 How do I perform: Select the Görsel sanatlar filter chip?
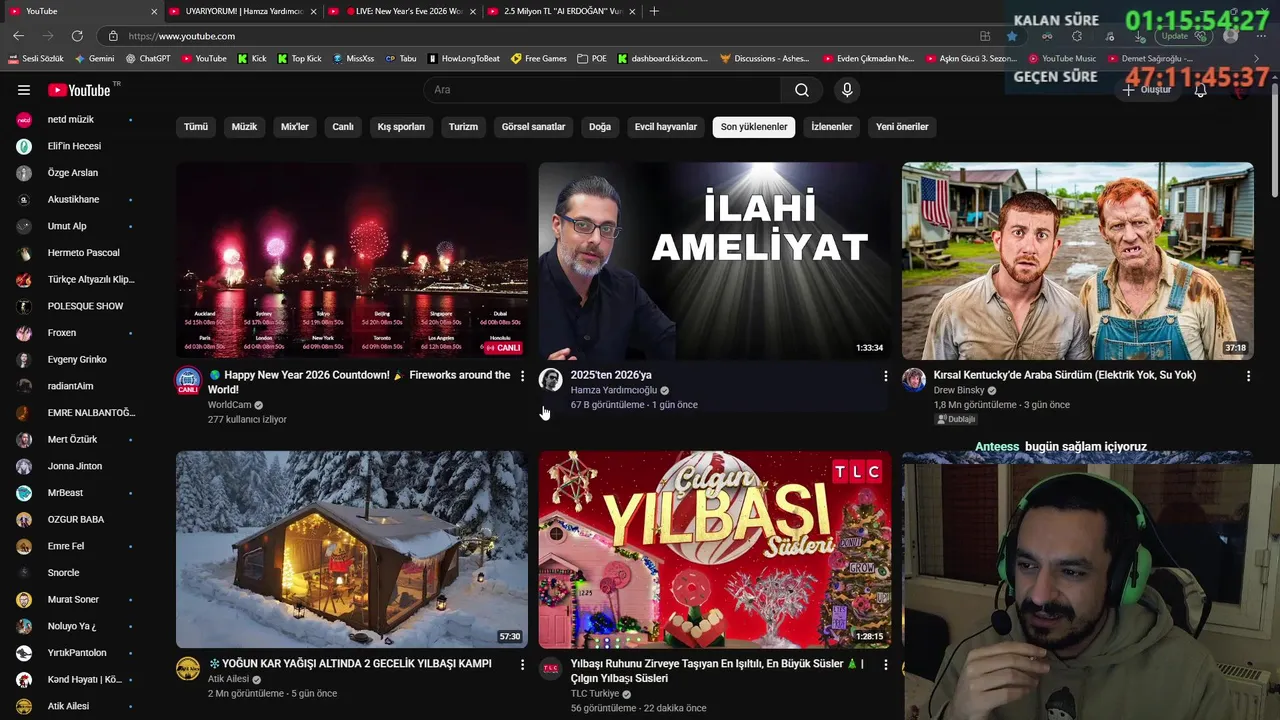[x=533, y=127]
